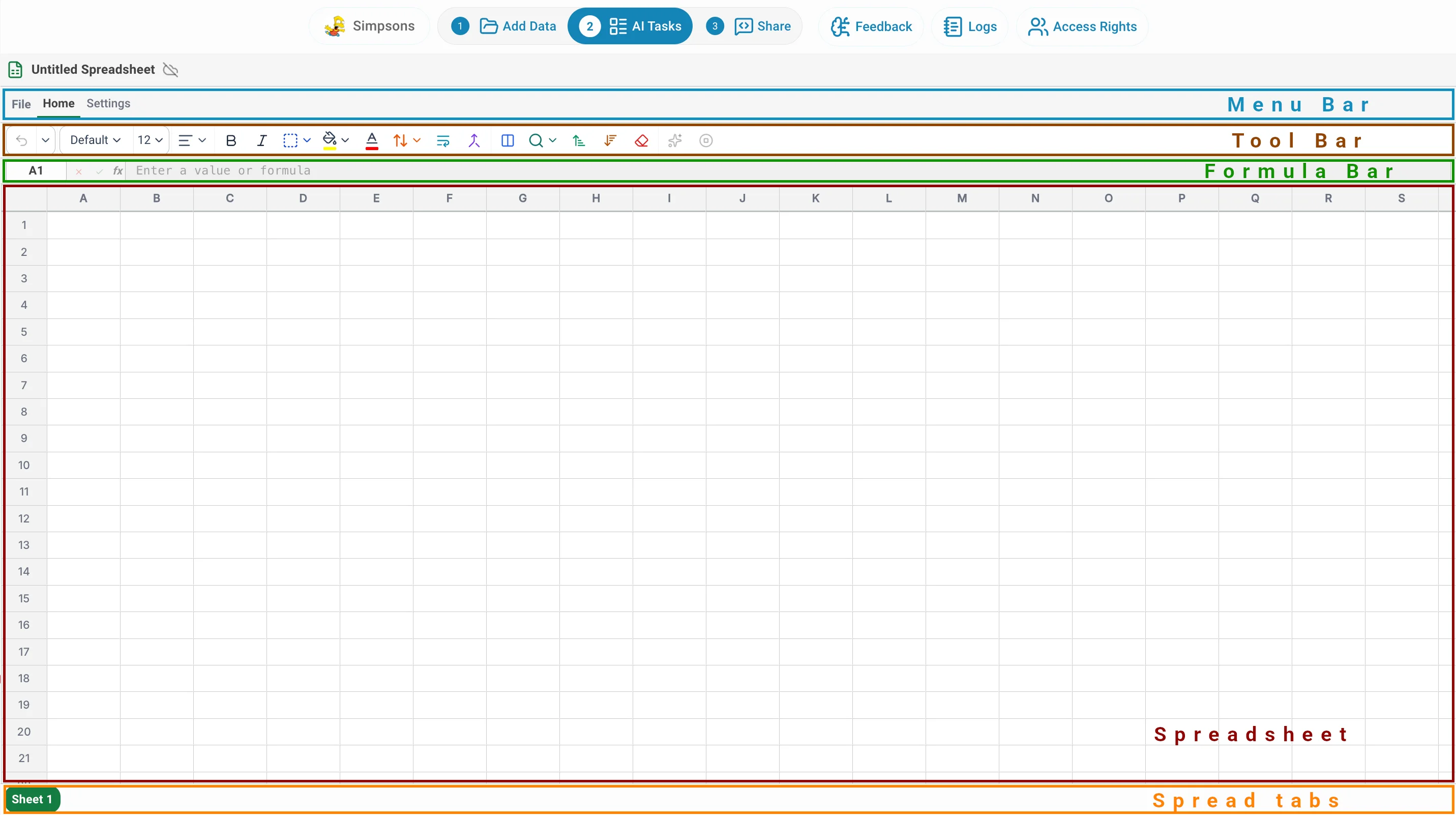Click the cloud-off sync status icon
Viewport: 1456px width, 815px height.
pyautogui.click(x=171, y=70)
